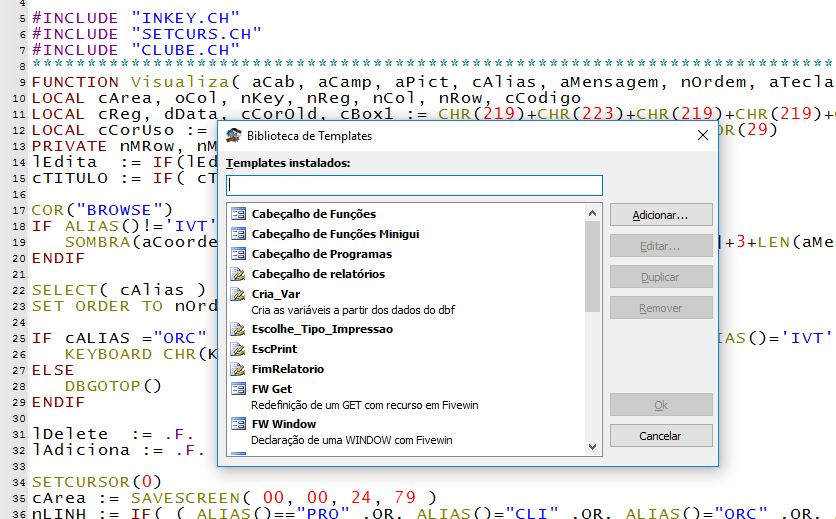Select the FW Window template name
The image size is (836, 519).
click(284, 424)
